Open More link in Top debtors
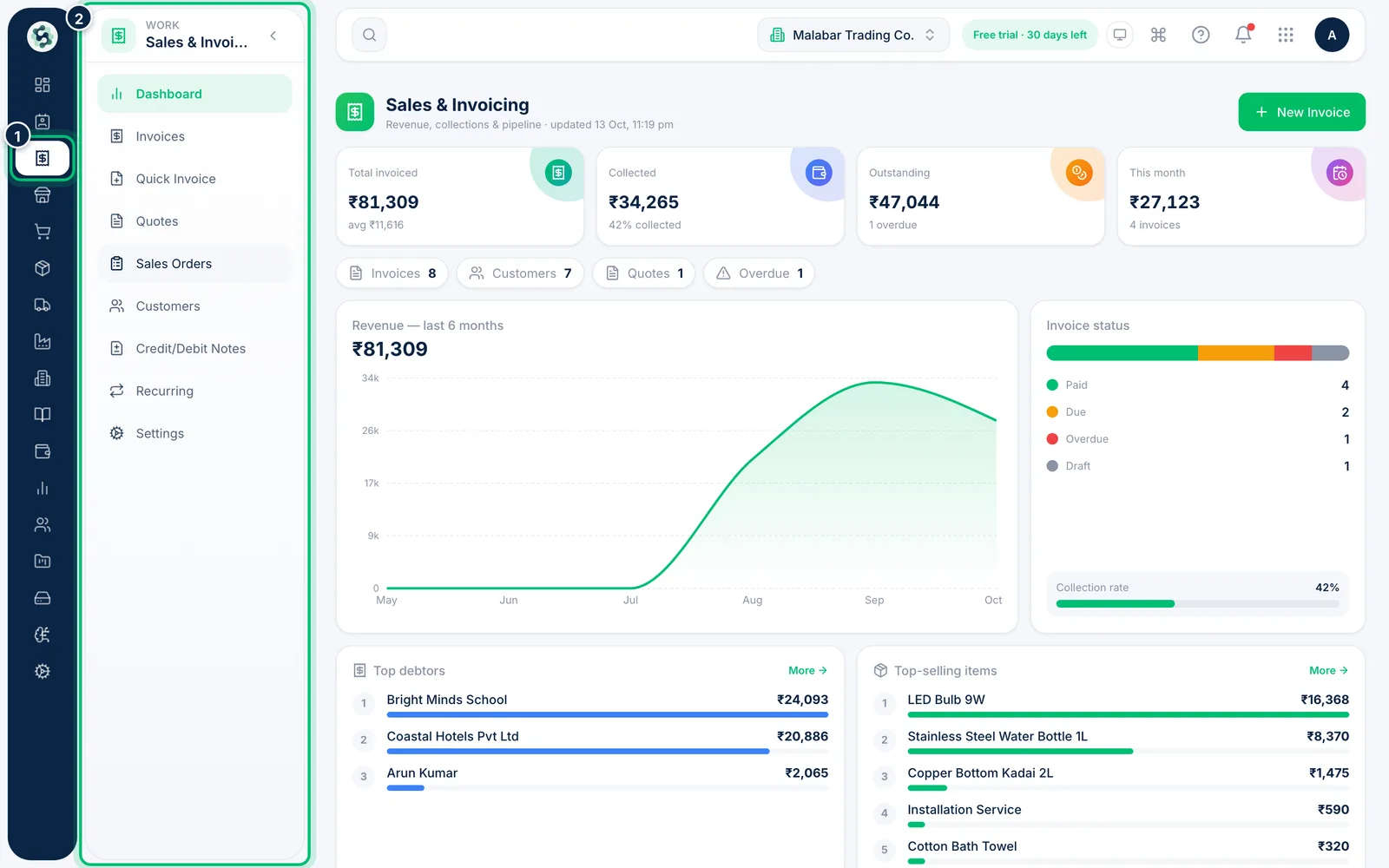 tap(807, 671)
